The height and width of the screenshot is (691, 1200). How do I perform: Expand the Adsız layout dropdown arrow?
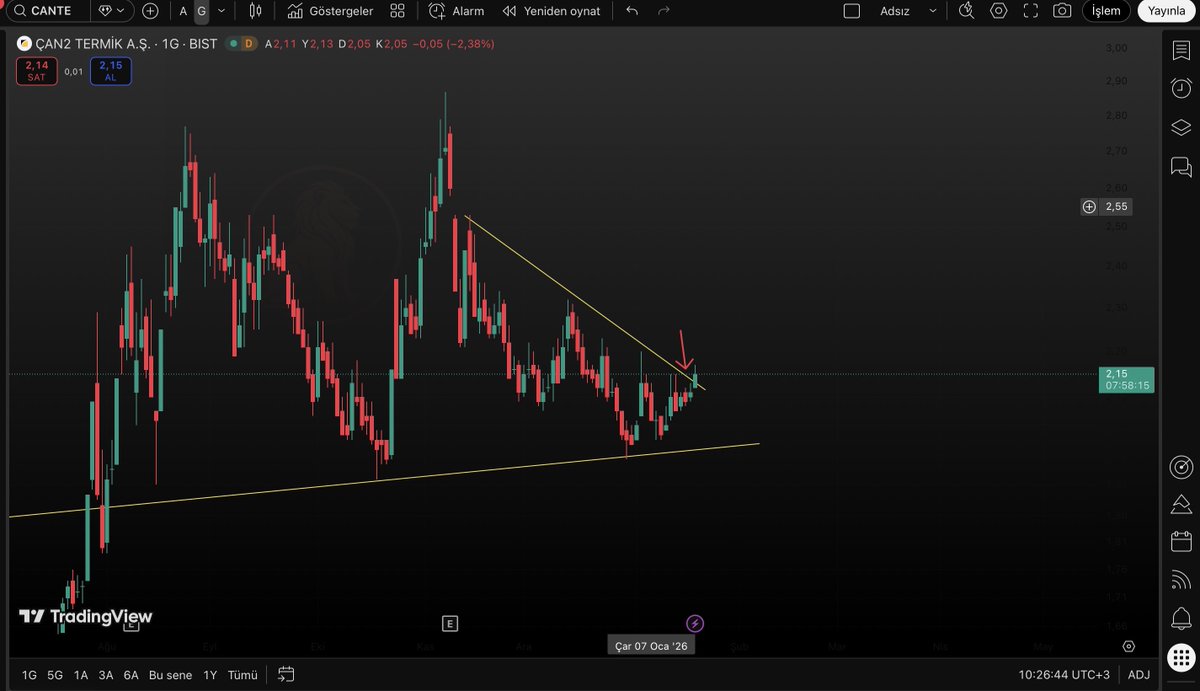(933, 11)
